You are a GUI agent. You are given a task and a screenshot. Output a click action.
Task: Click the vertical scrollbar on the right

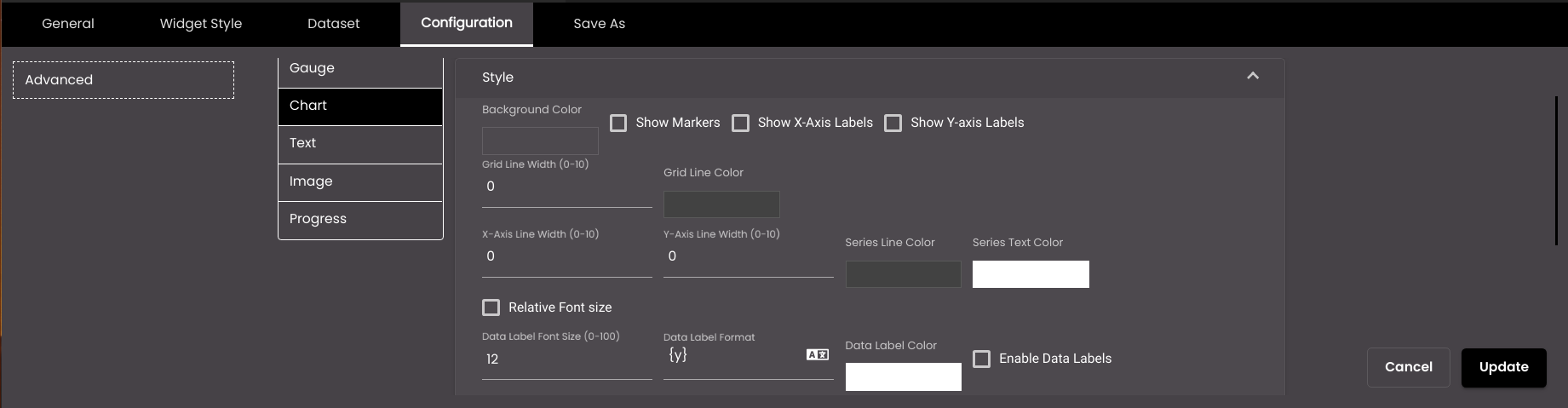click(1557, 170)
